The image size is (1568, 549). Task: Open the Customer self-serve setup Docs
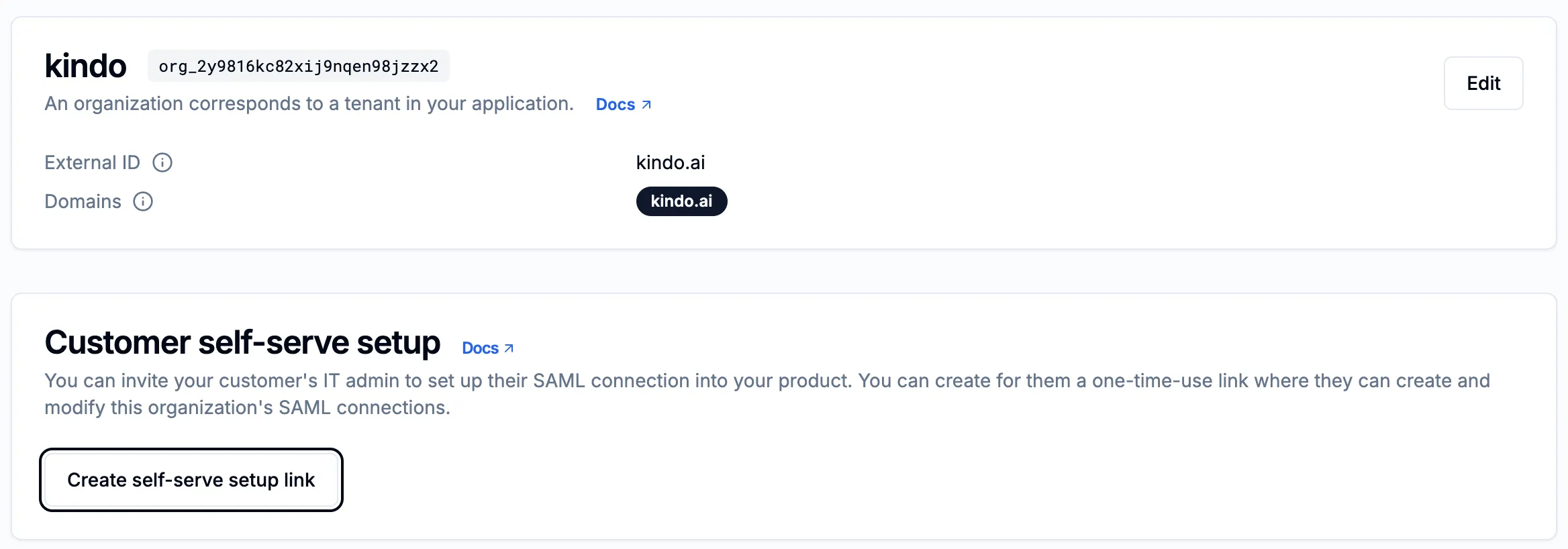482,348
